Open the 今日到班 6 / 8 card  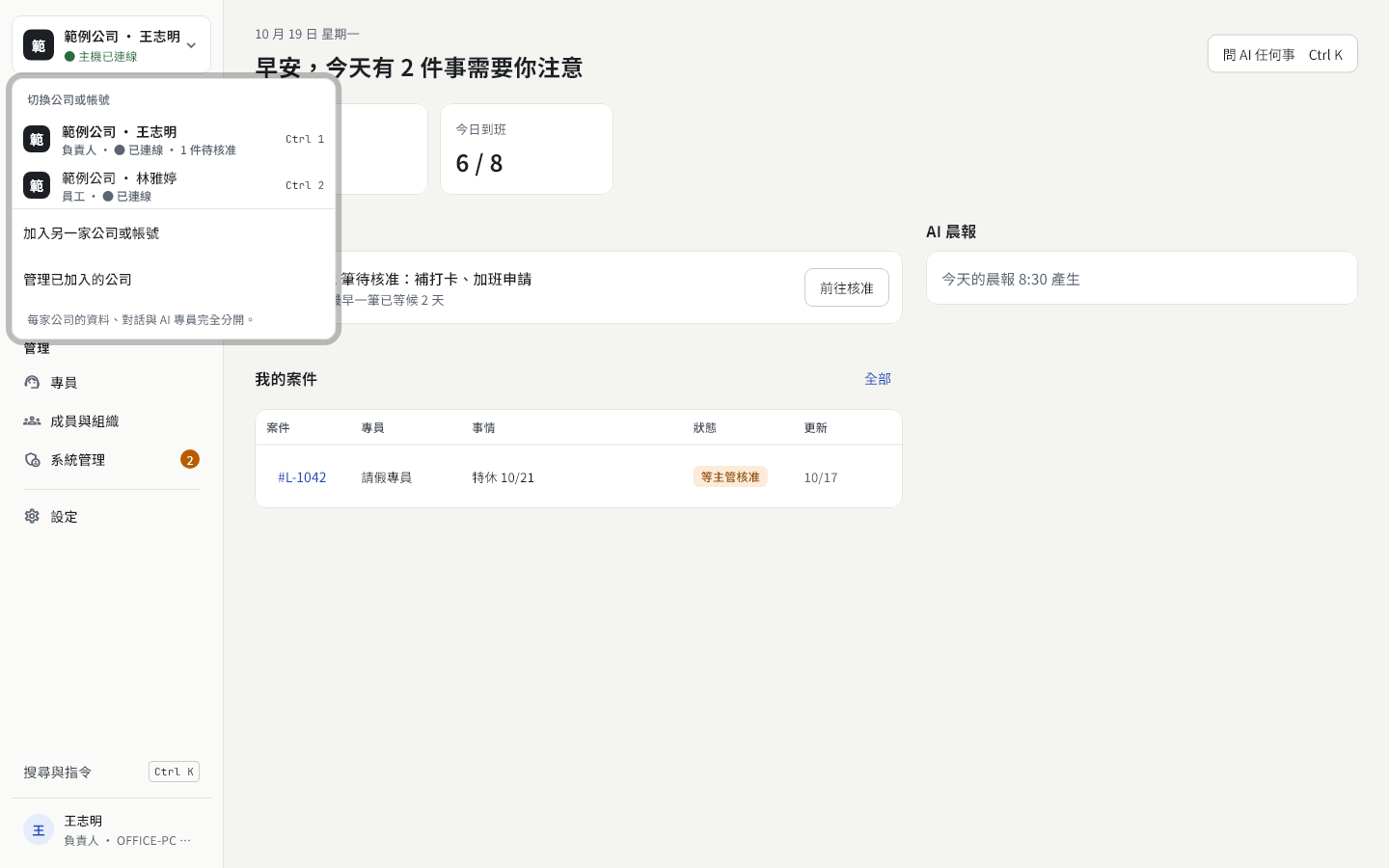[527, 149]
